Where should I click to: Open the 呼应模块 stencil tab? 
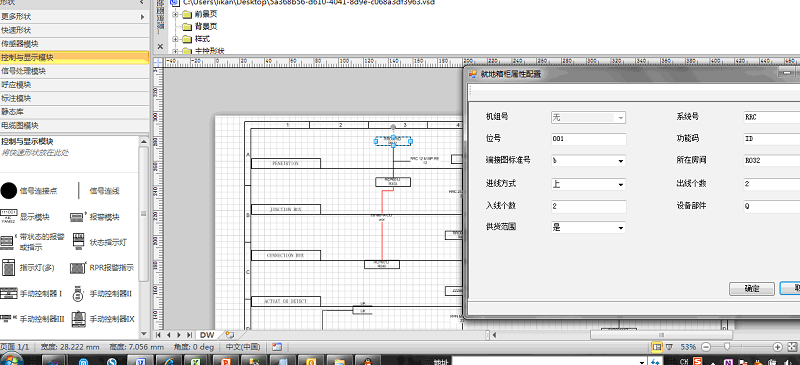point(74,85)
